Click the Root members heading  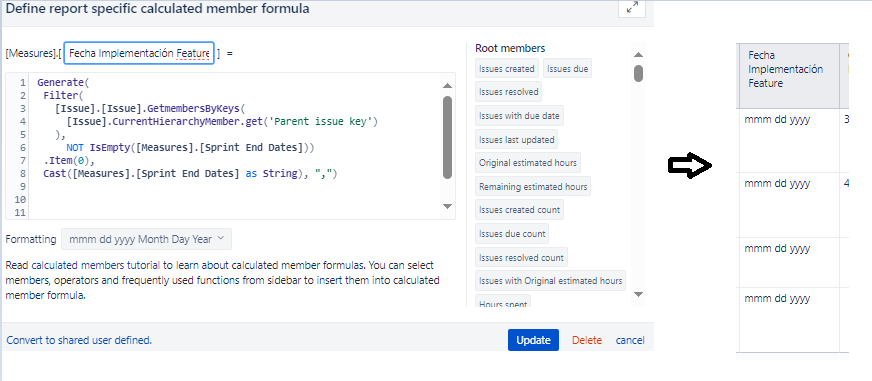pos(510,48)
